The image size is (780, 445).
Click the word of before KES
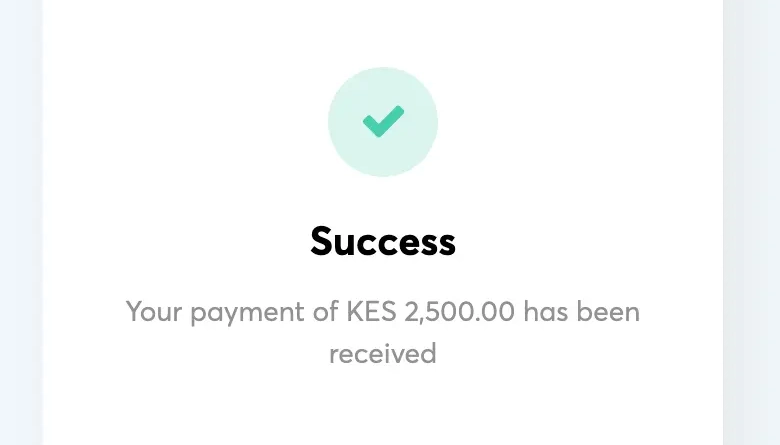tap(325, 312)
